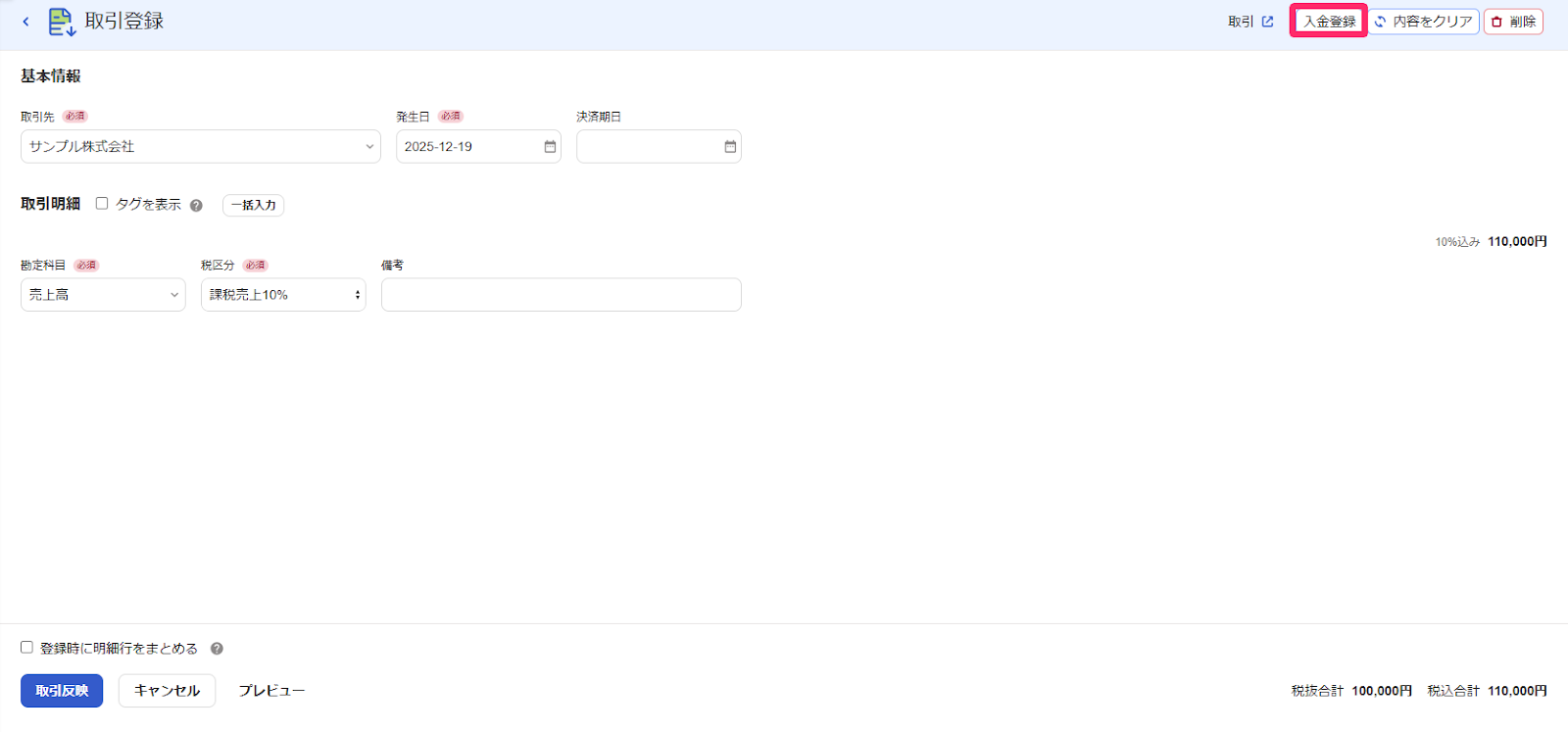Open the 税区分 selector showing 課税売上10%
The image size is (1568, 732).
(x=283, y=295)
